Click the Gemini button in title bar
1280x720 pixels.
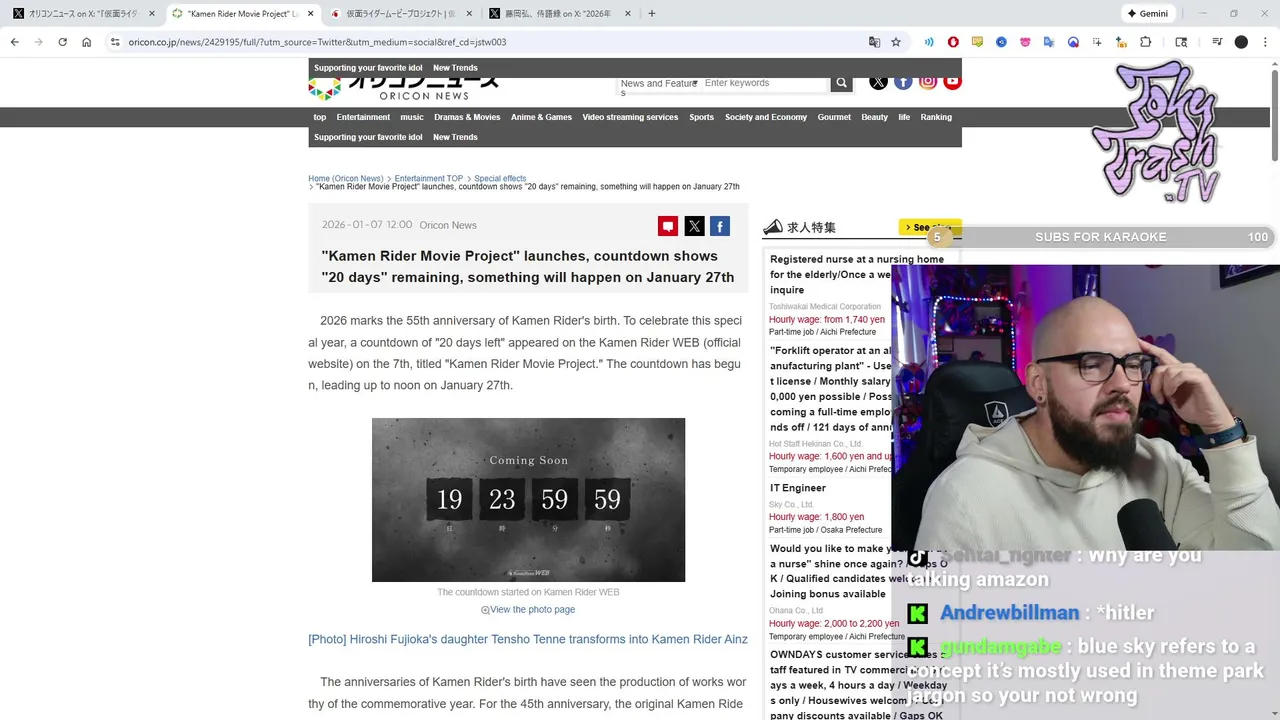pos(1147,14)
